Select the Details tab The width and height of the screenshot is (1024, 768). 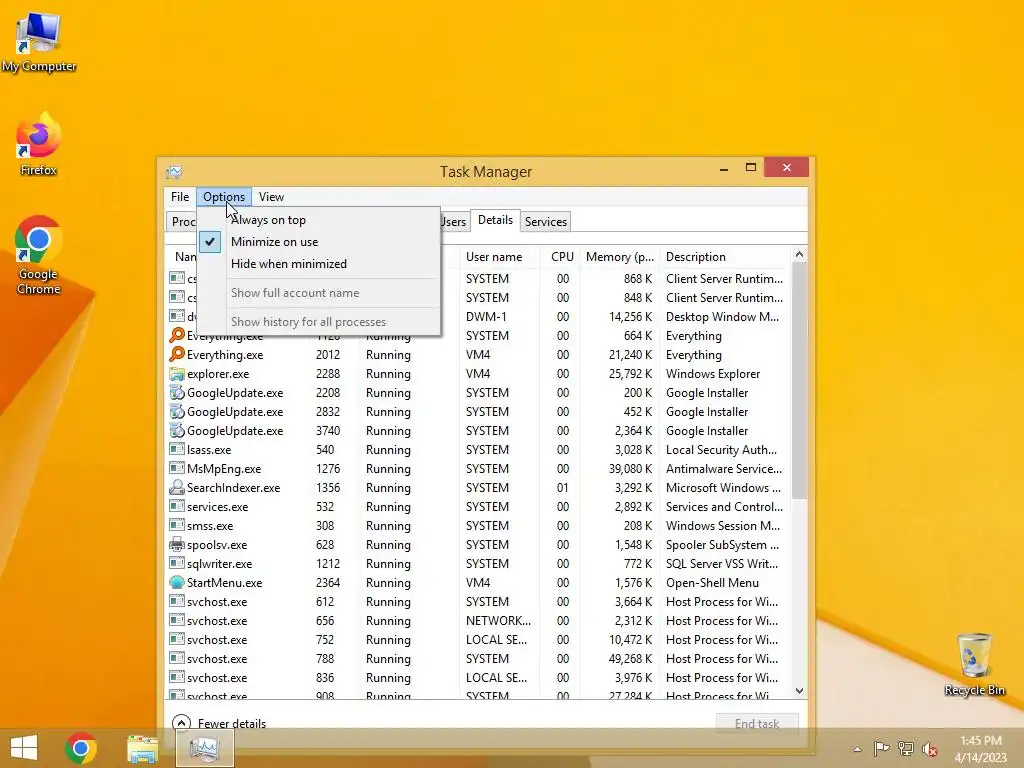click(x=495, y=220)
